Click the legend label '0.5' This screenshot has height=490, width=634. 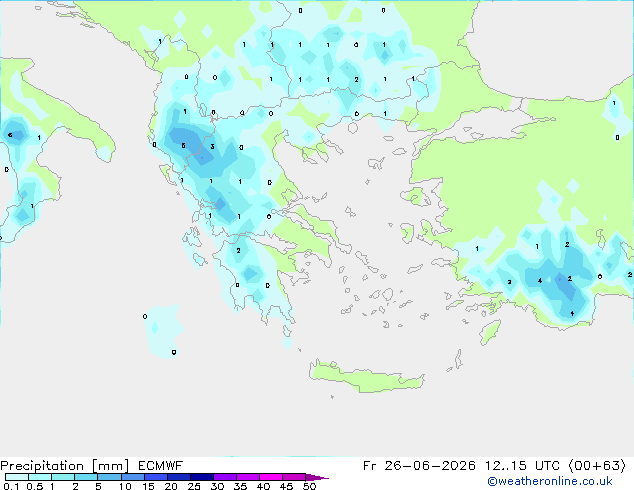tap(34, 486)
